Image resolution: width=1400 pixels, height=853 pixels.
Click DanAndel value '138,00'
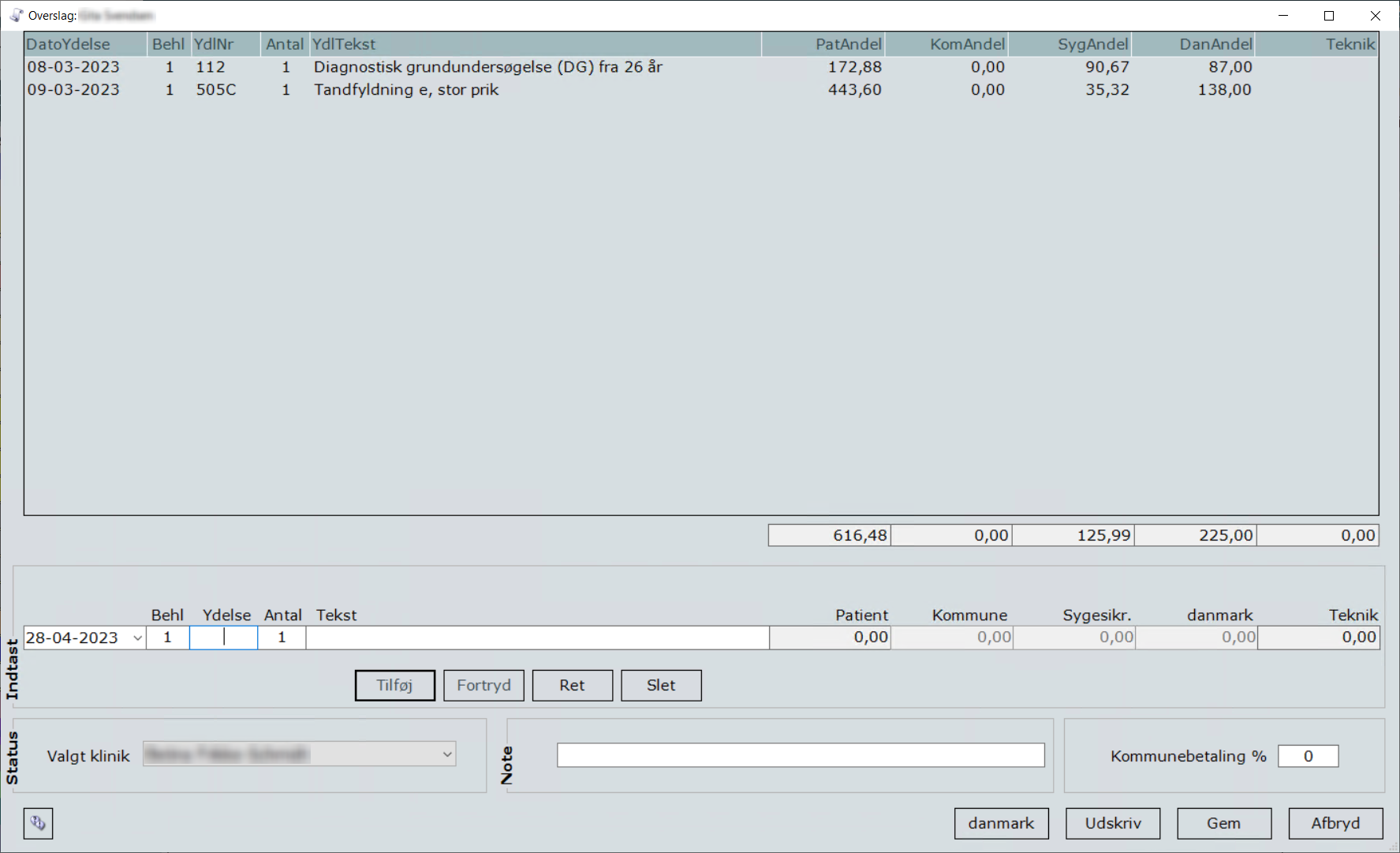[1225, 90]
